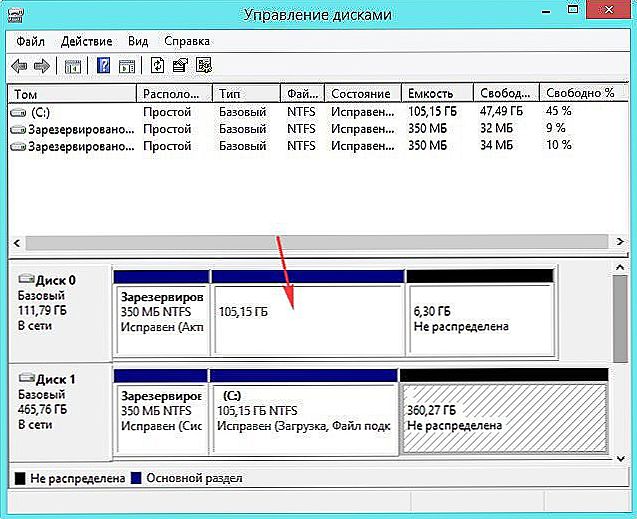Image resolution: width=637 pixels, height=519 pixels.
Task: Select Disk 0 unlabeled 105,15 ГБ partition
Action: (308, 313)
